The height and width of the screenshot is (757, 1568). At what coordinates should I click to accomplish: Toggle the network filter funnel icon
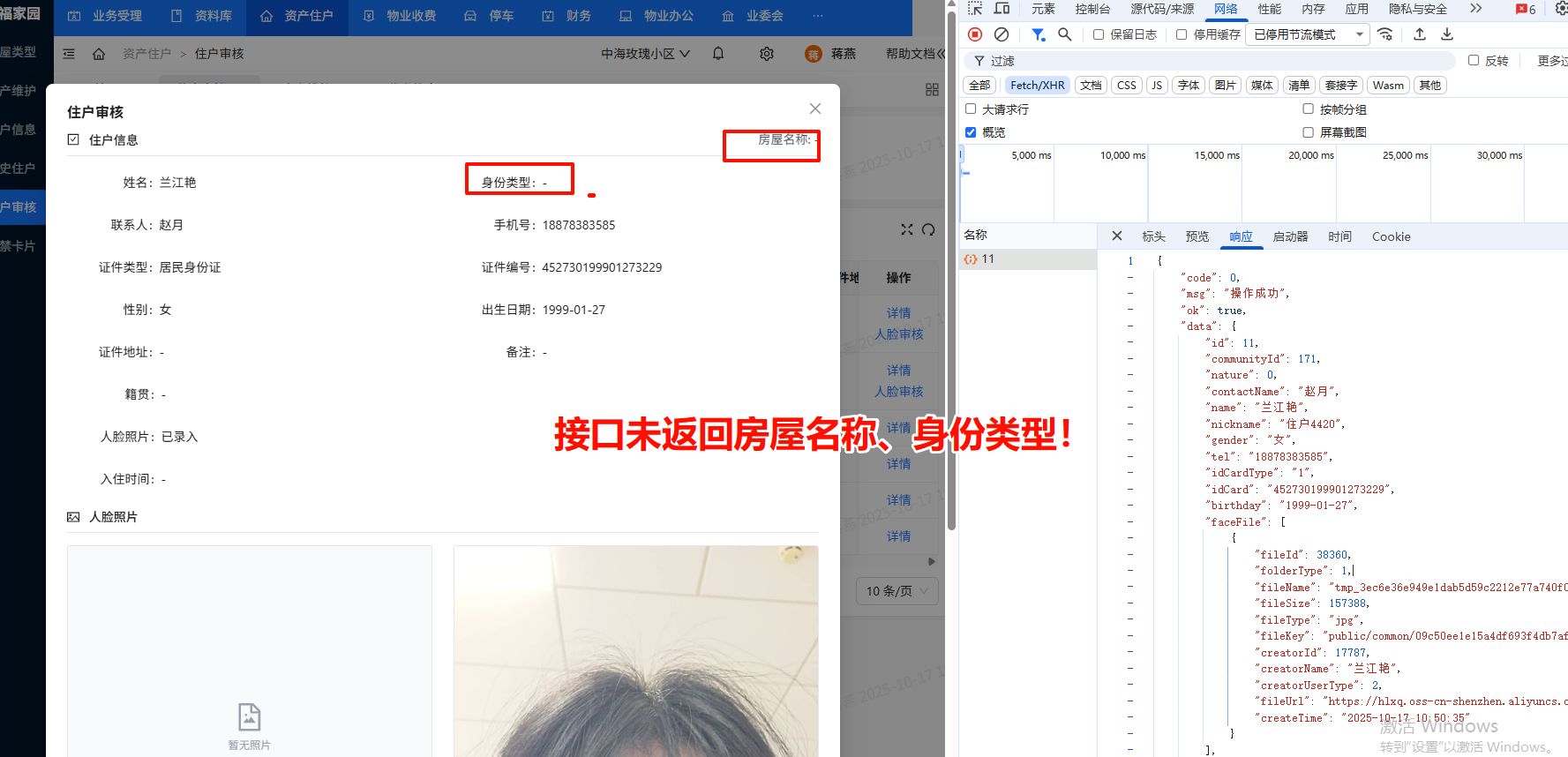(1039, 34)
